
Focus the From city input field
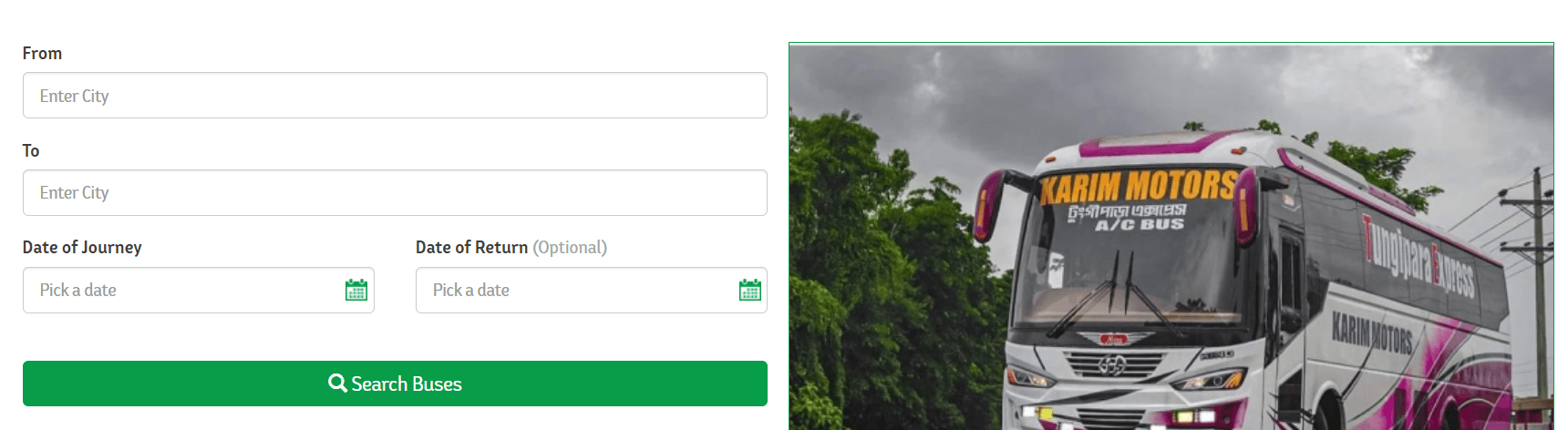(x=395, y=96)
